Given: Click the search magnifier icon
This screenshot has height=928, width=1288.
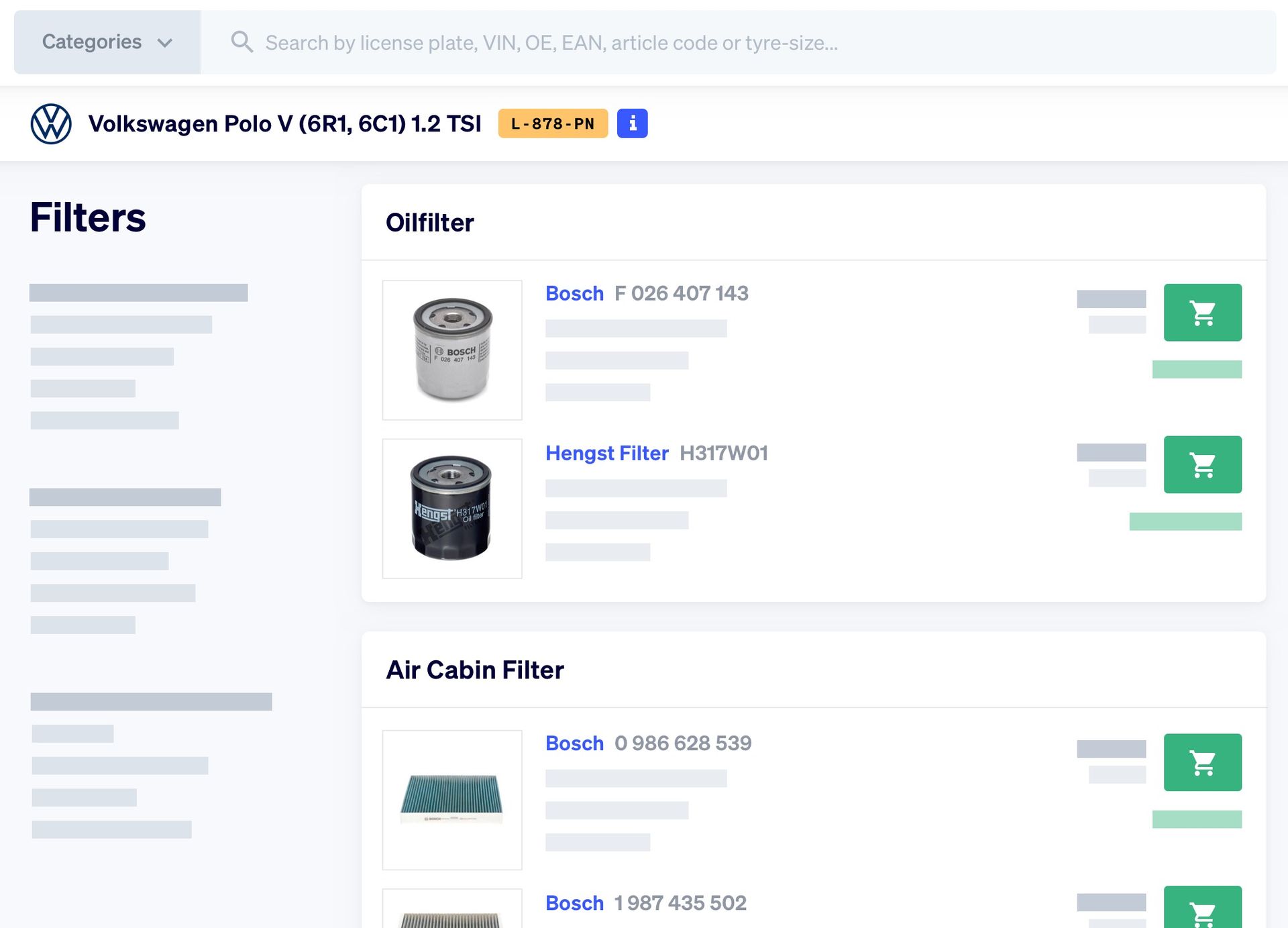Looking at the screenshot, I should point(242,42).
